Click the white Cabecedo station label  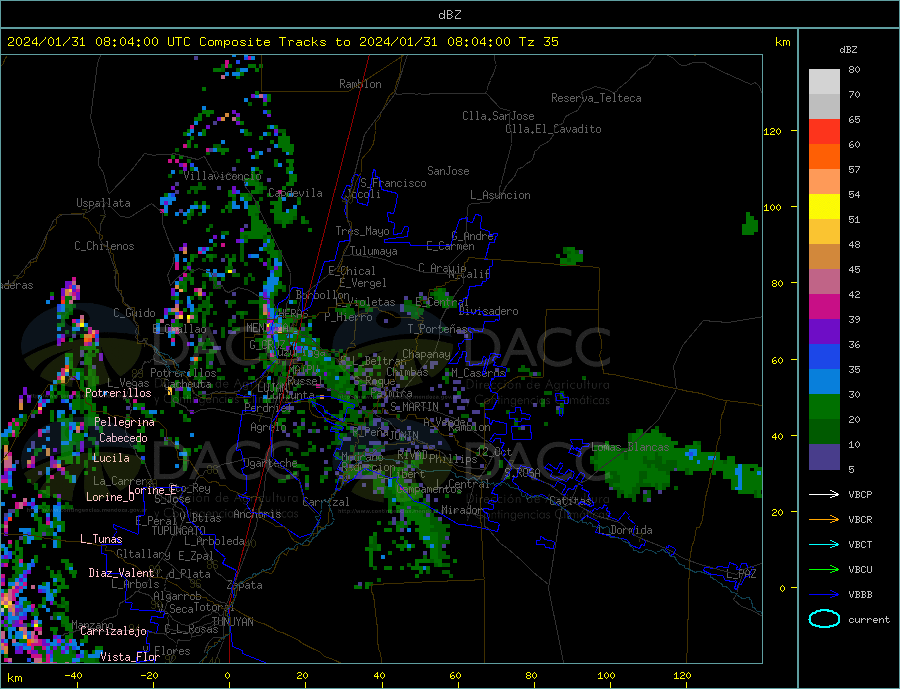pos(123,438)
